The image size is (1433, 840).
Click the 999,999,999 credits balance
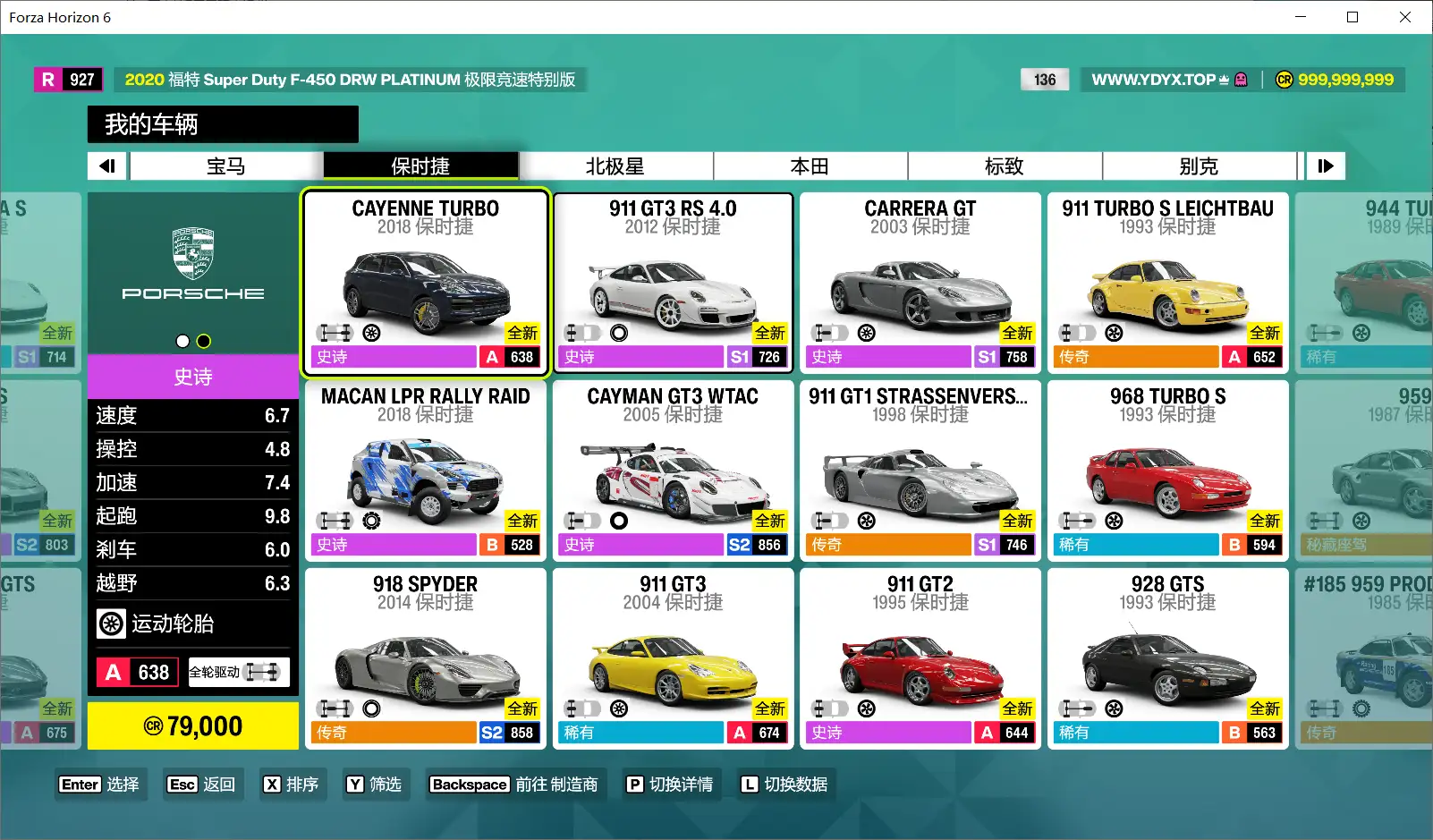click(x=1345, y=80)
